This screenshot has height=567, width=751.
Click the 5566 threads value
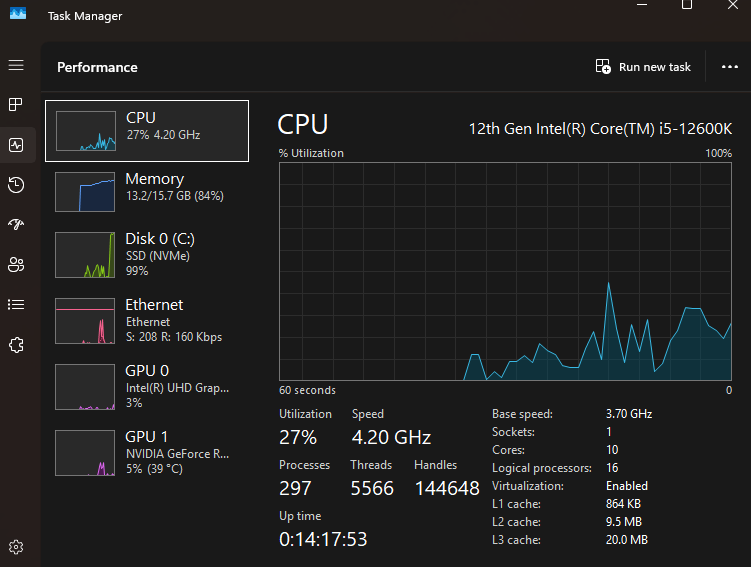(x=372, y=488)
